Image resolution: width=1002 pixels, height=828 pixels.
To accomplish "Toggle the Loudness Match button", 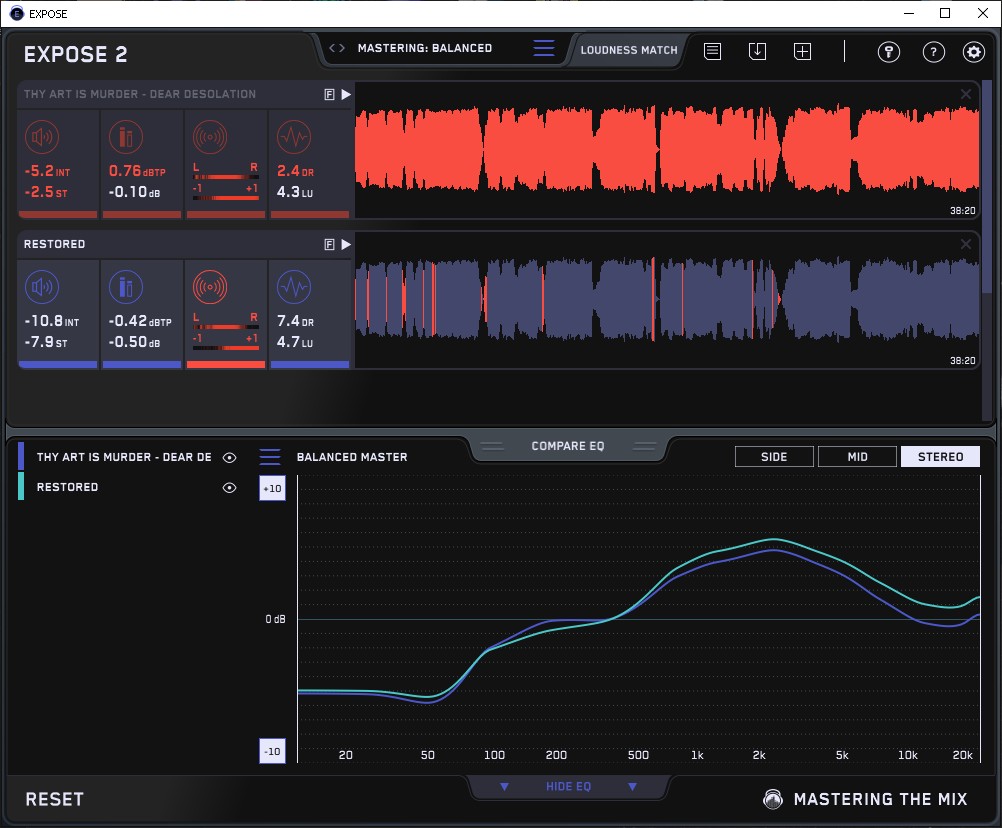I will coord(628,49).
